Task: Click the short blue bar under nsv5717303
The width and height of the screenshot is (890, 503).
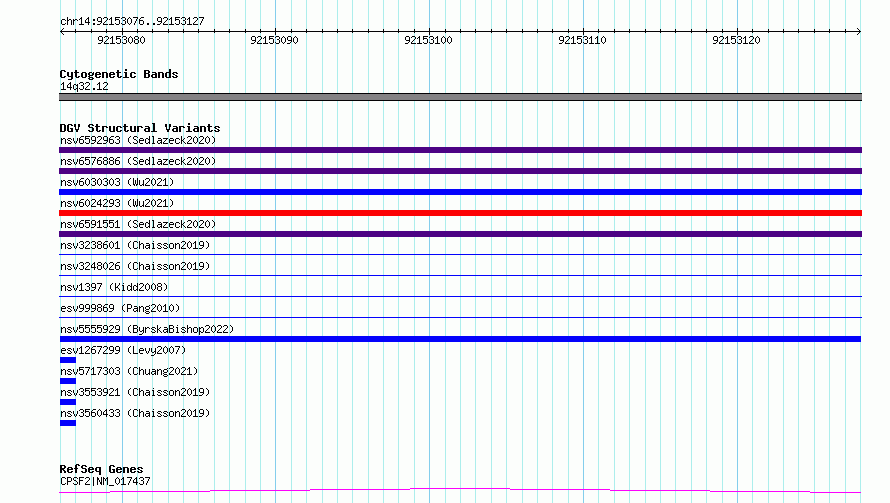Action: (x=68, y=381)
